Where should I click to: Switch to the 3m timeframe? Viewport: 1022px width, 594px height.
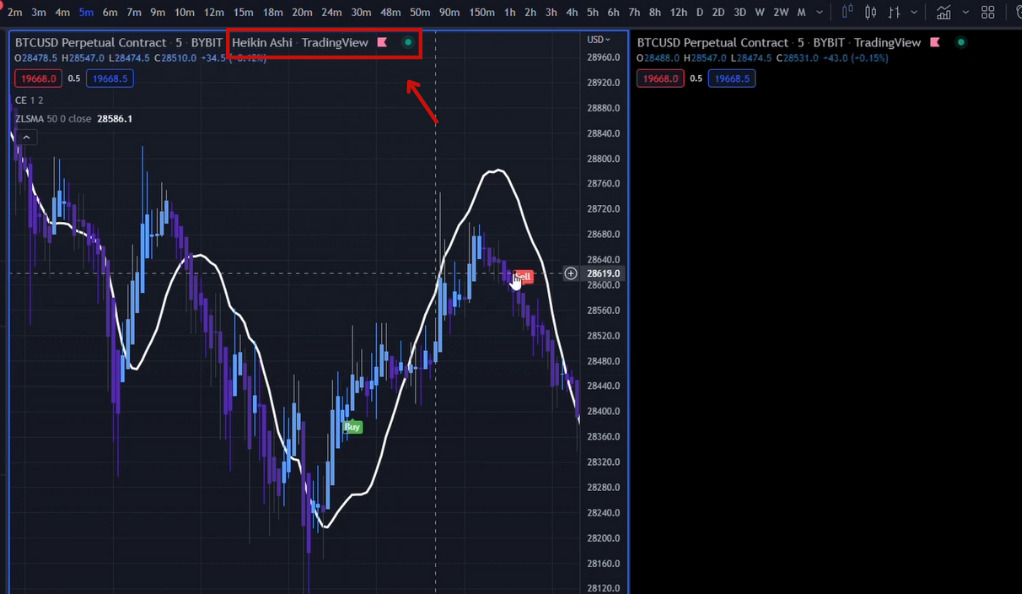pyautogui.click(x=38, y=12)
